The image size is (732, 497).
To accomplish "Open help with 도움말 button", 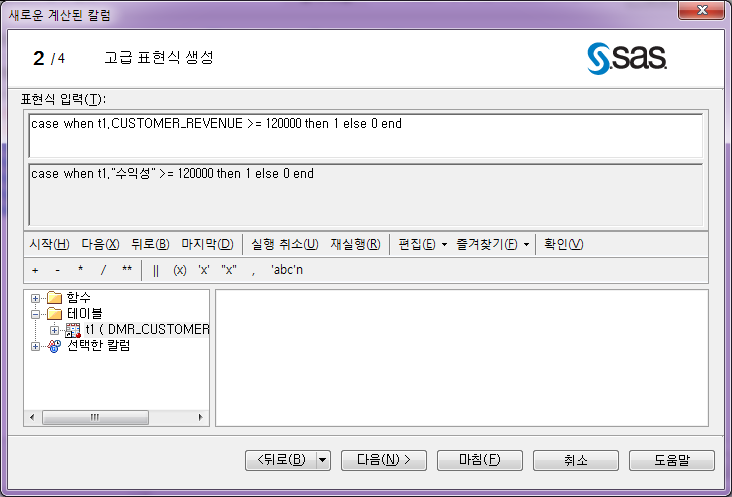I will click(672, 461).
